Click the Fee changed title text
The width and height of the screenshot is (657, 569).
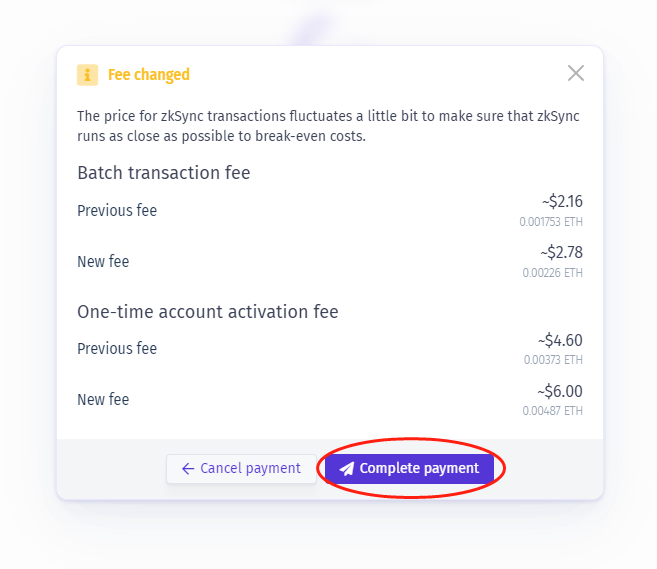point(149,75)
